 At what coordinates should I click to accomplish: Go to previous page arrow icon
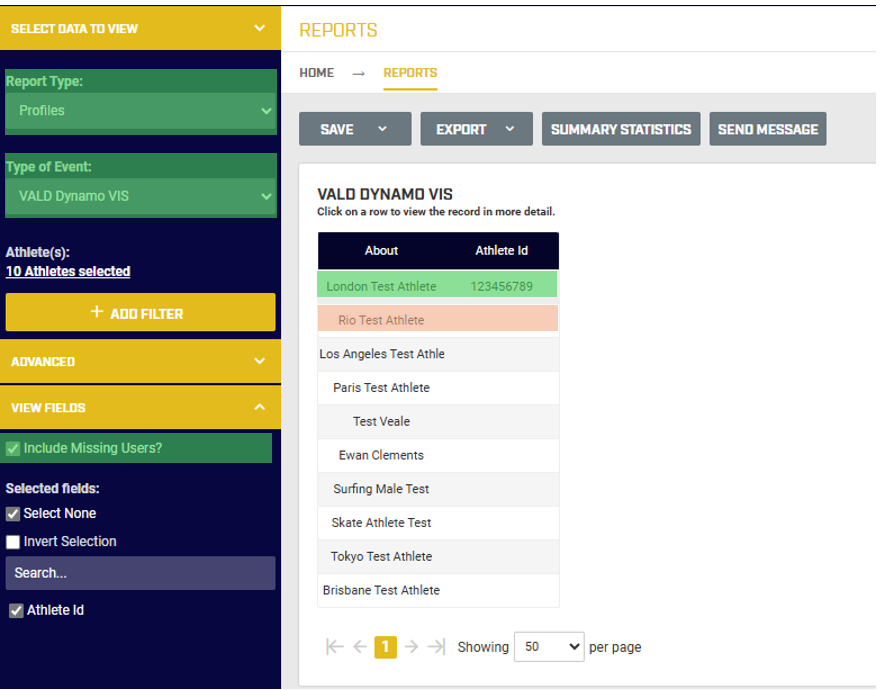coord(360,646)
